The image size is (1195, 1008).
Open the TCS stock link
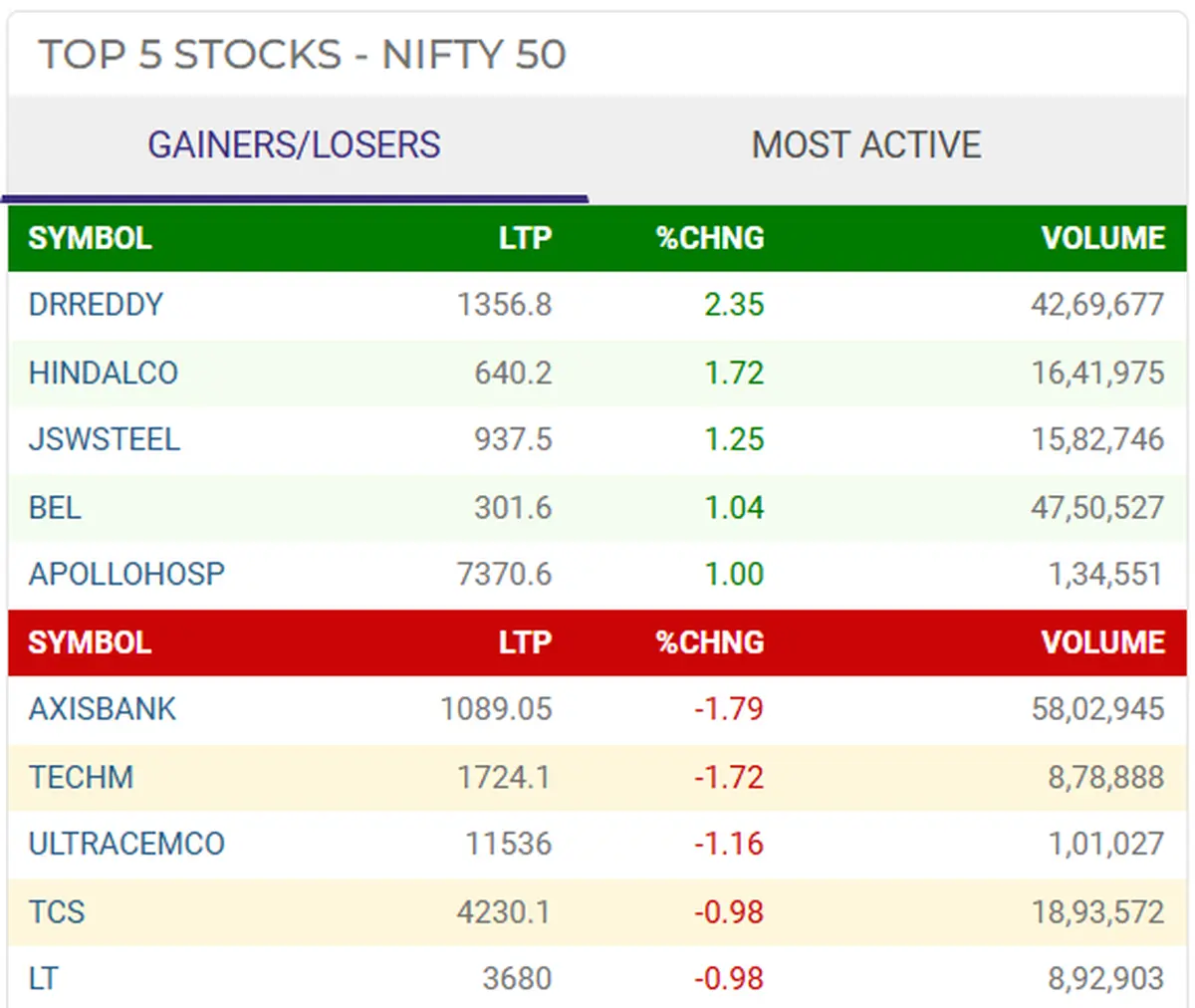coord(57,912)
